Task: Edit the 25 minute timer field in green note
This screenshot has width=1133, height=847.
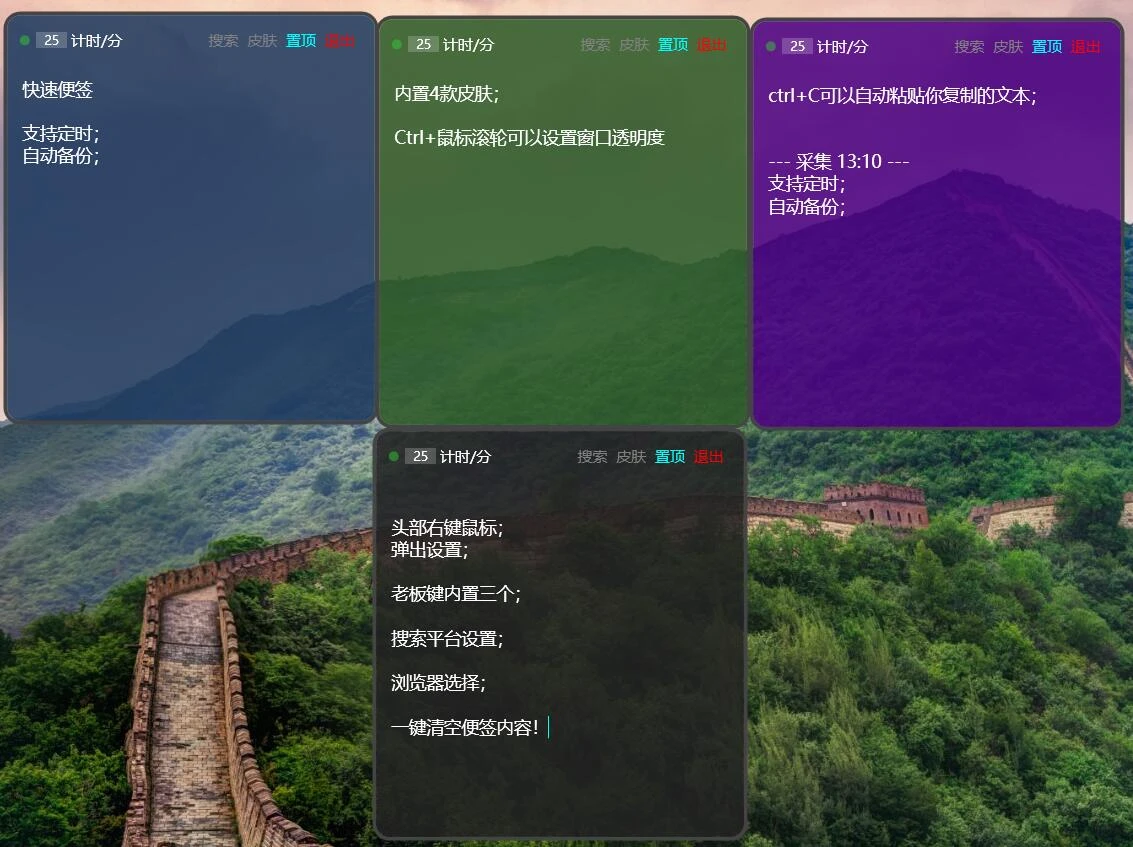Action: (x=423, y=45)
